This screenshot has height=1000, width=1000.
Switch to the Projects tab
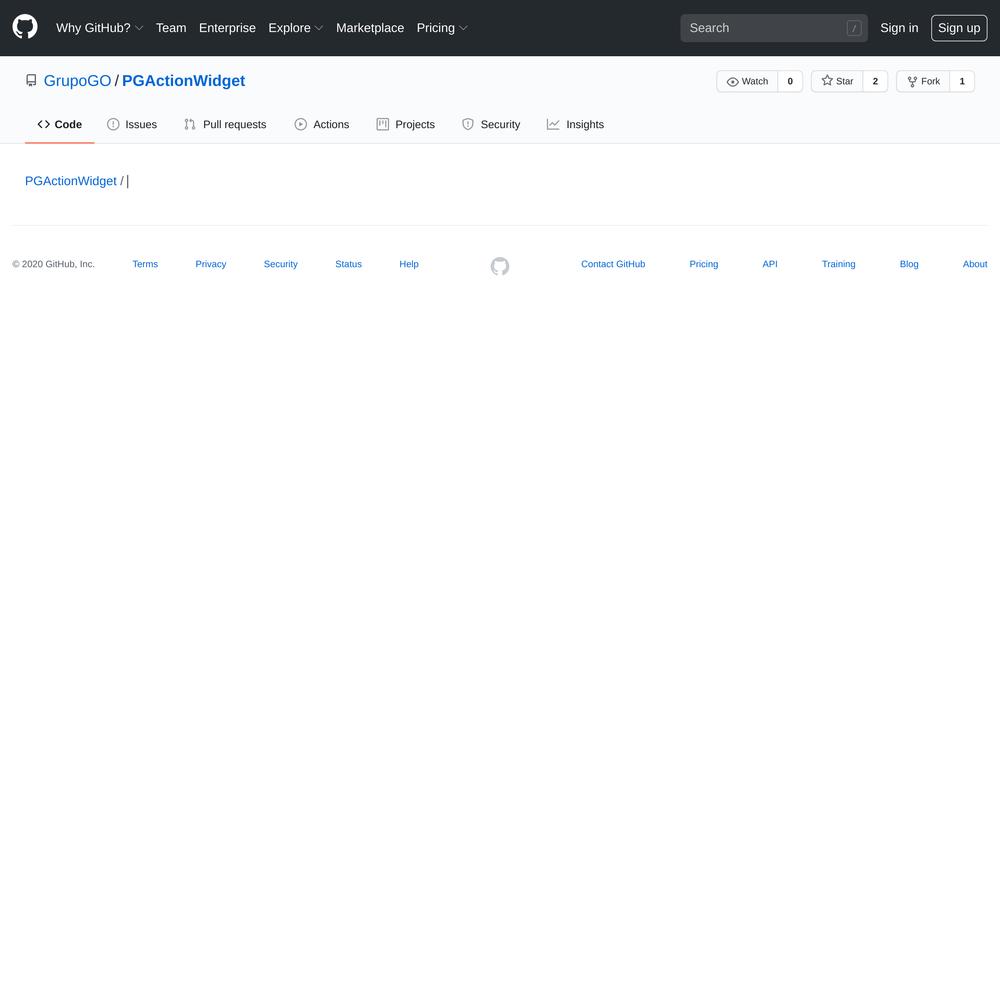(406, 124)
